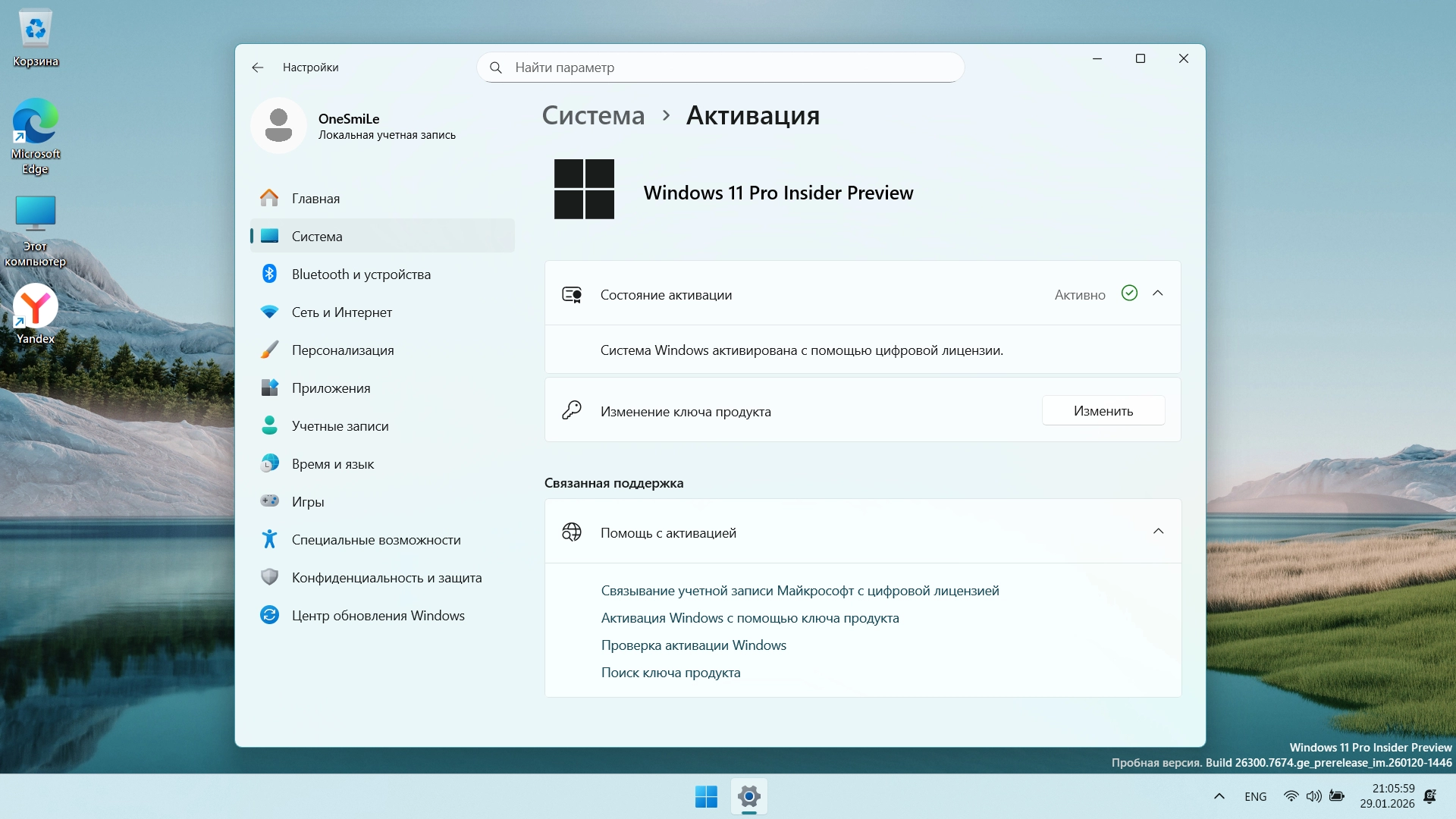Open link about finding product key
Viewport: 1456px width, 819px height.
point(670,673)
